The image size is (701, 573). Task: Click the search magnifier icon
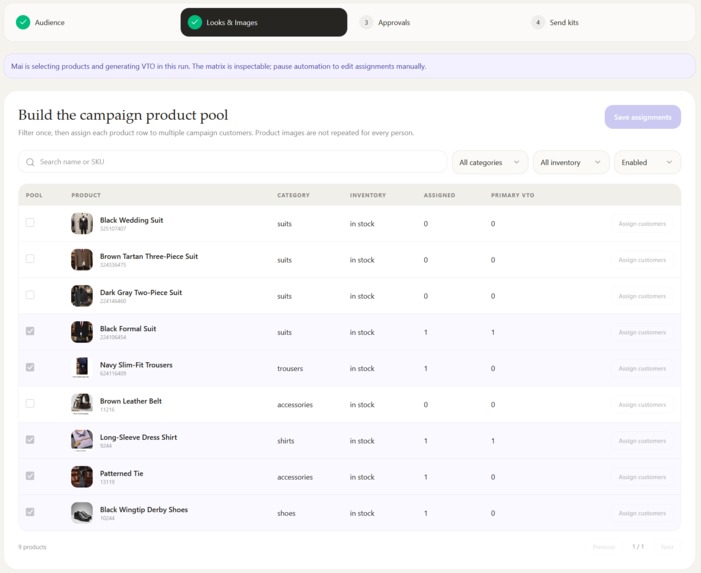[30, 162]
